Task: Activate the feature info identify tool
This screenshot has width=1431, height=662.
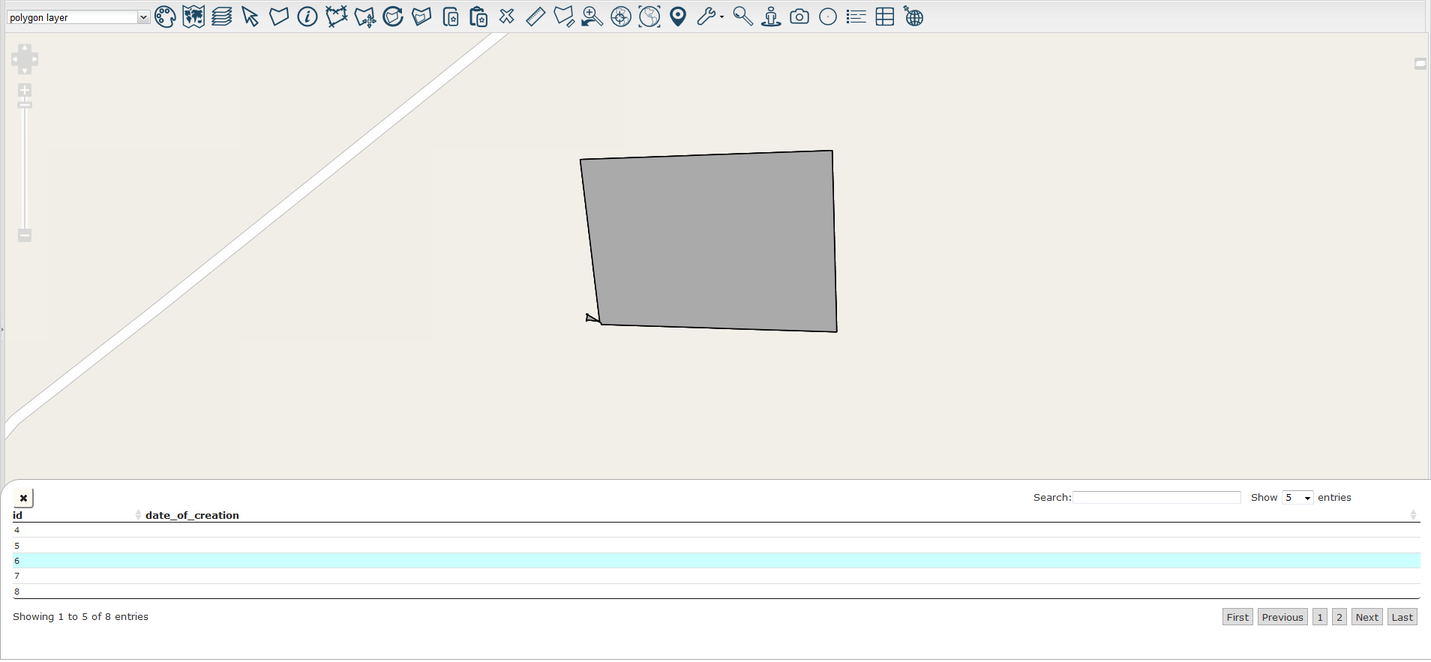Action: (307, 17)
